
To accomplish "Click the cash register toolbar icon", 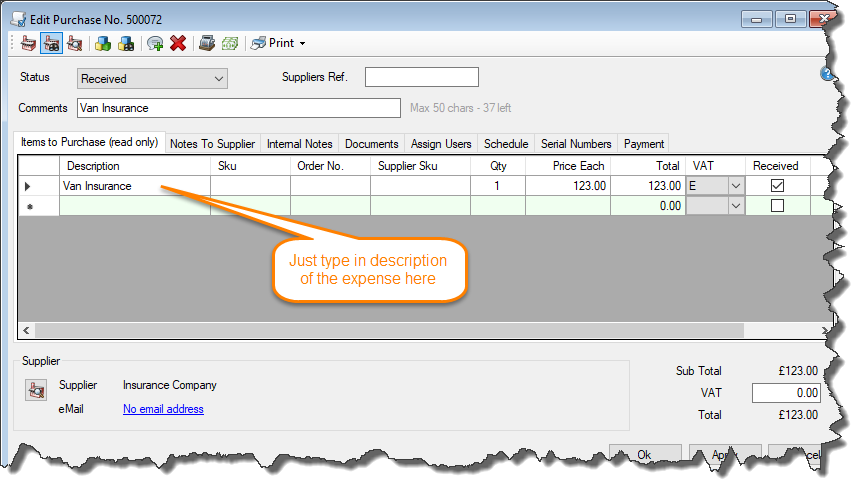I will tap(207, 43).
